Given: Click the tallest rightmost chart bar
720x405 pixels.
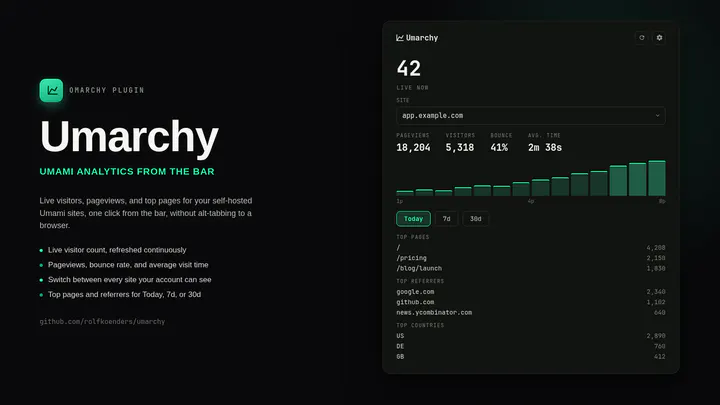Looking at the screenshot, I should [x=657, y=178].
